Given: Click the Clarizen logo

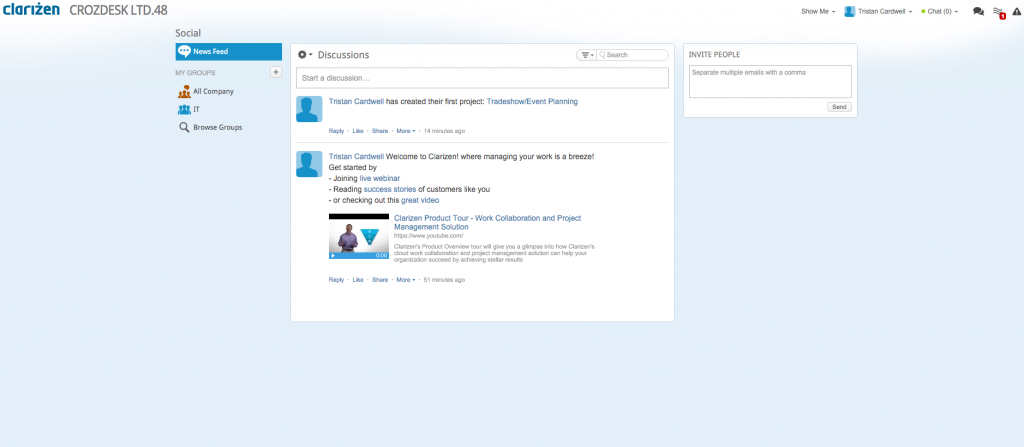Looking at the screenshot, I should tap(31, 9).
